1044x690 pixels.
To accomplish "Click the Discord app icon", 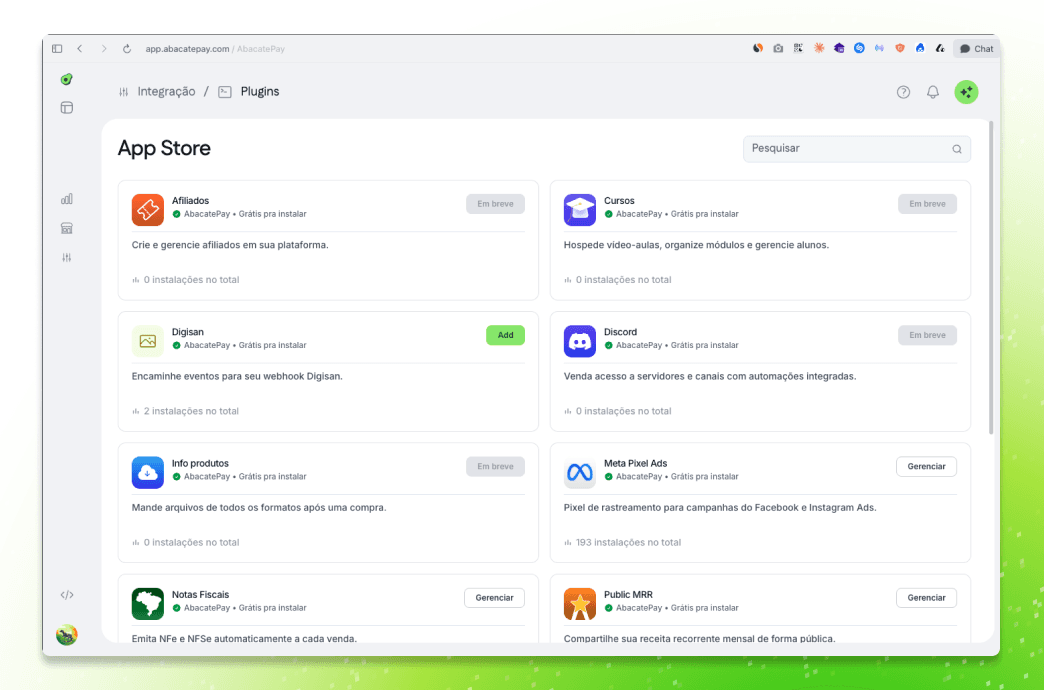I will point(580,341).
